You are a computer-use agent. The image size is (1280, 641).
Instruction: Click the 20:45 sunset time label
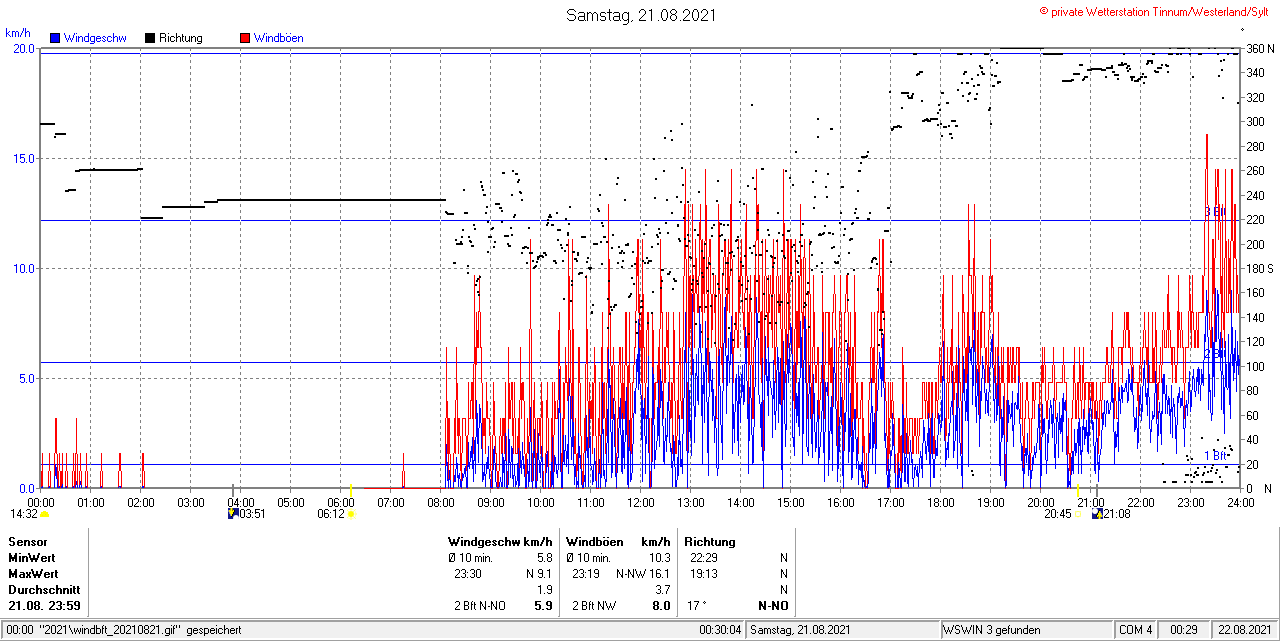pos(1058,514)
